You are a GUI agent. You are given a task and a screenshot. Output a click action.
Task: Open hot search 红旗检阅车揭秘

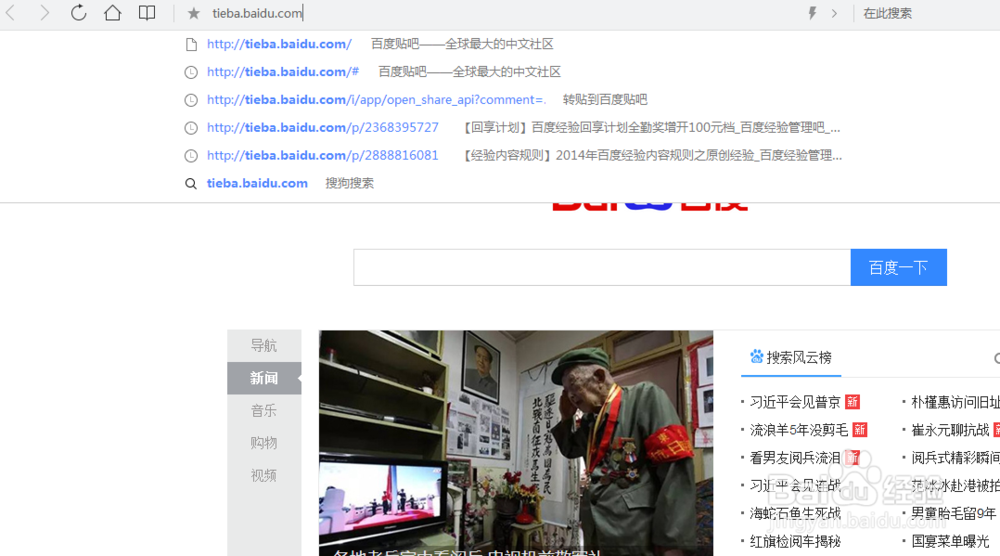pyautogui.click(x=795, y=541)
